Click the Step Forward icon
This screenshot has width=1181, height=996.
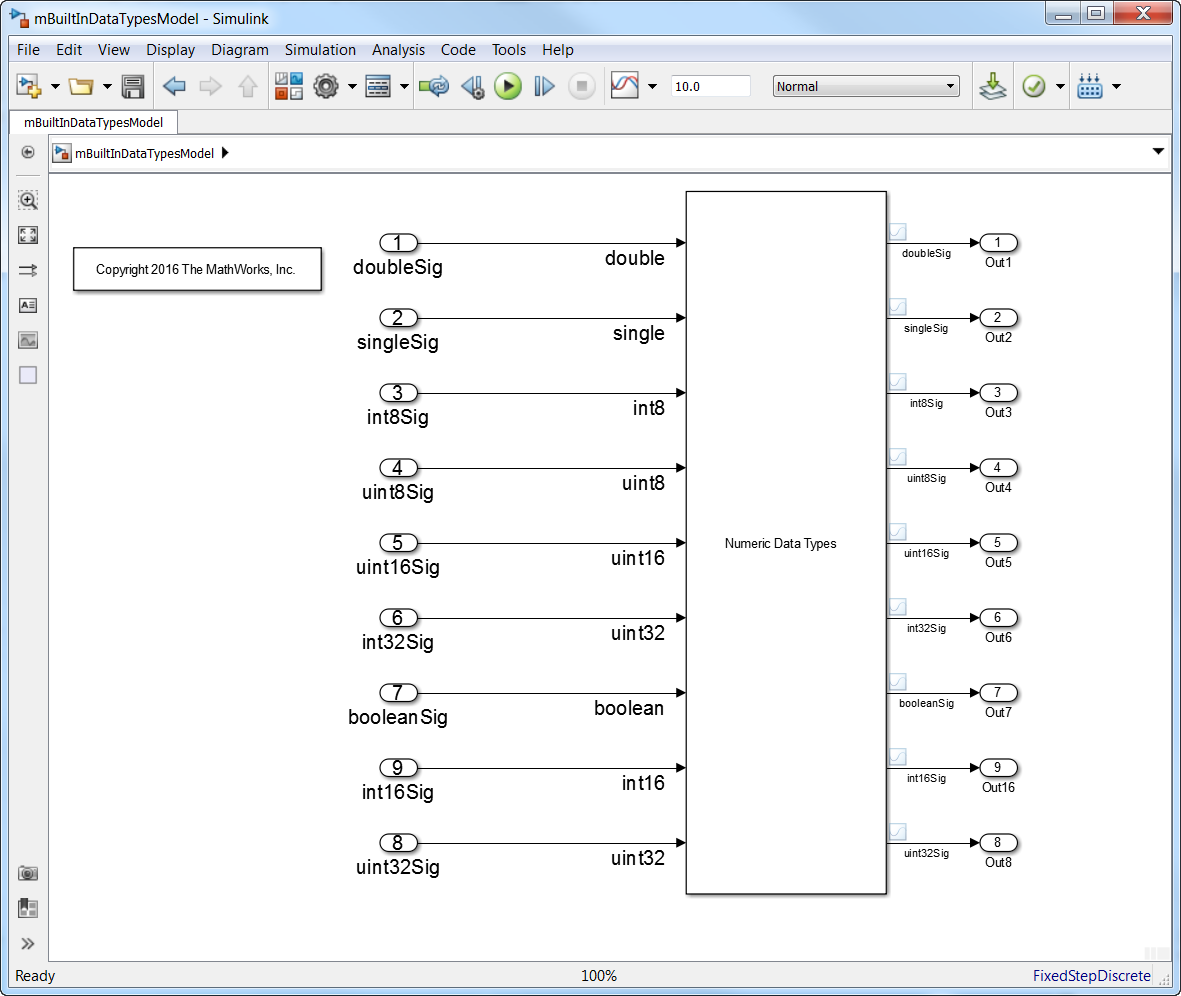click(x=544, y=87)
